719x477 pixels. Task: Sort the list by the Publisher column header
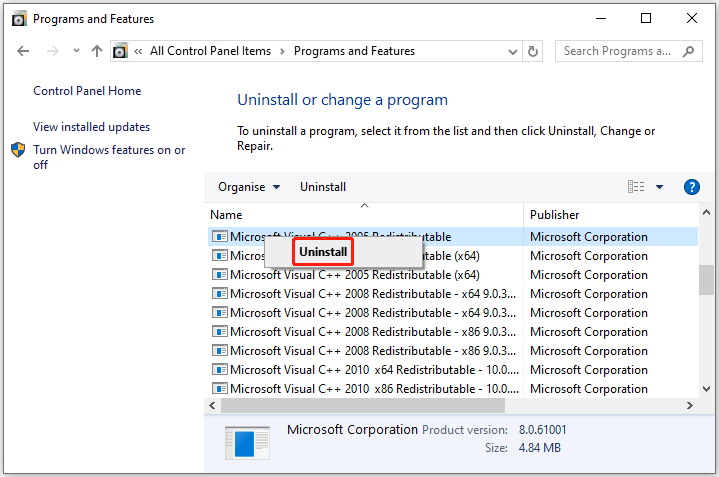(x=611, y=215)
